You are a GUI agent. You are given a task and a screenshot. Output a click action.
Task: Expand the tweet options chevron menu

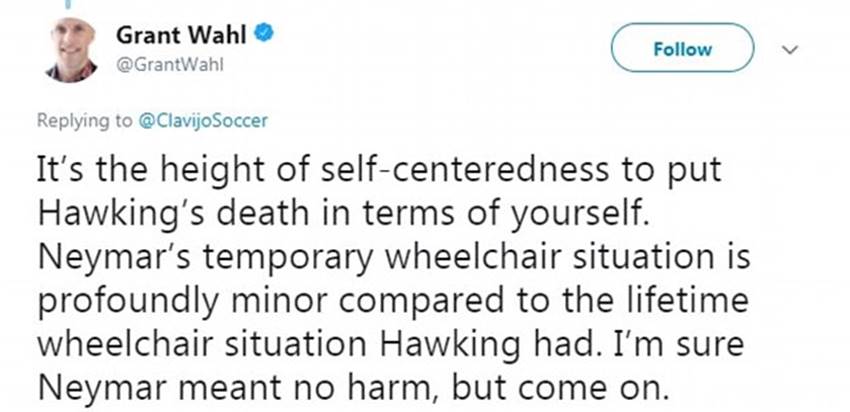(x=786, y=47)
